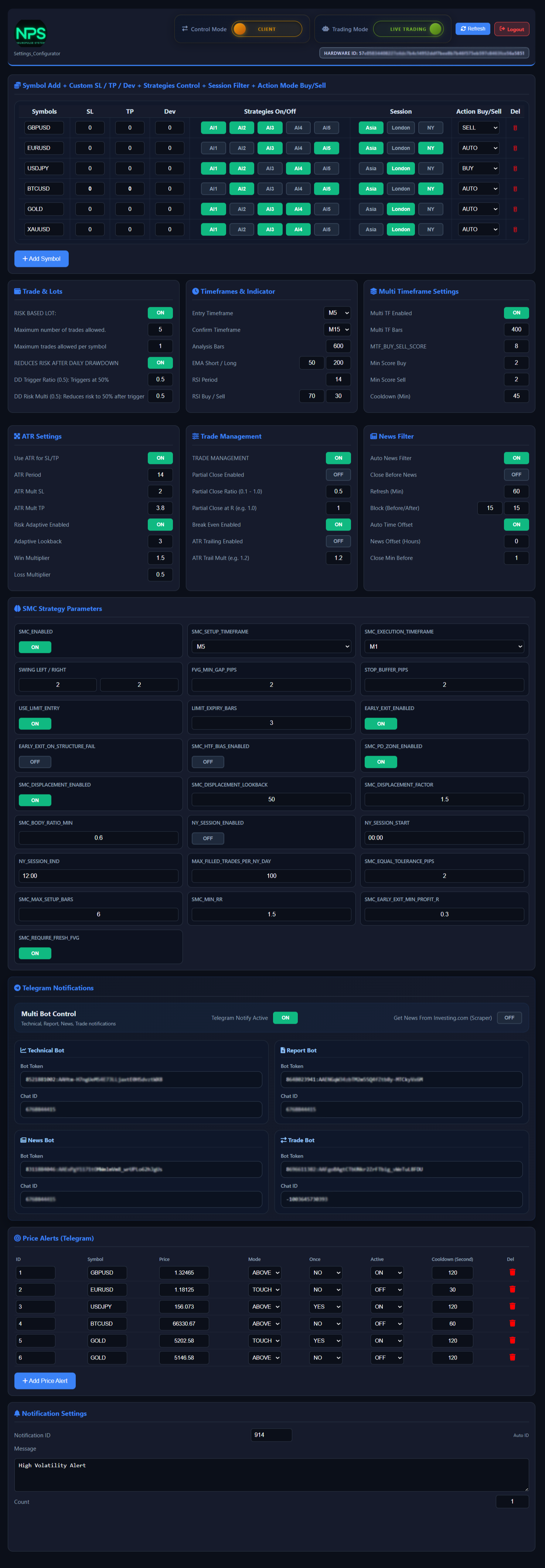The width and height of the screenshot is (545, 1568).
Task: Delete the EURUSD symbol row
Action: click(x=515, y=148)
